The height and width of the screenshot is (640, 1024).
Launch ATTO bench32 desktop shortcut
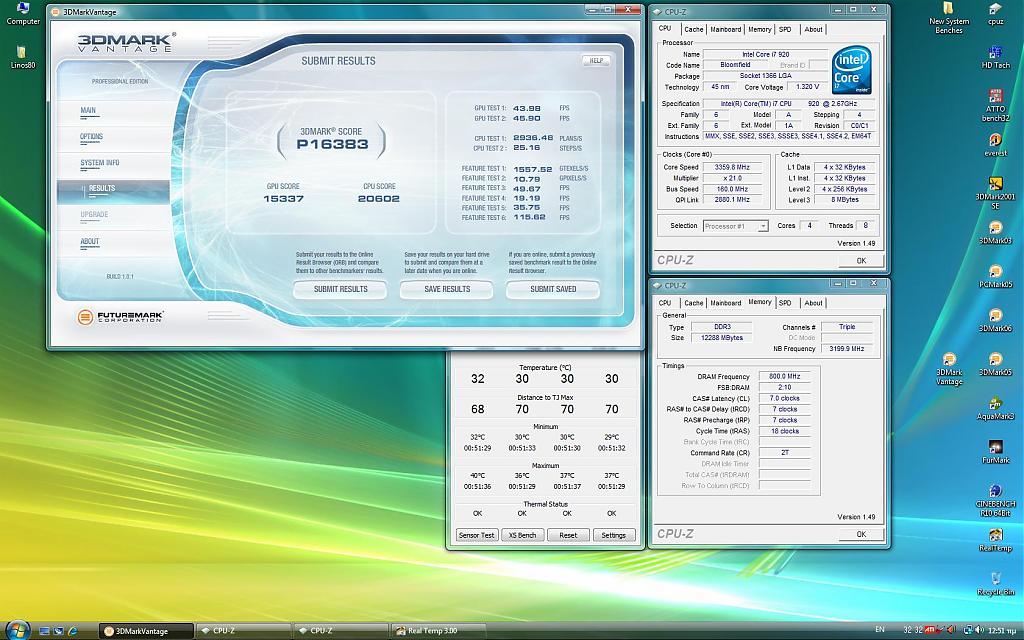click(x=995, y=105)
